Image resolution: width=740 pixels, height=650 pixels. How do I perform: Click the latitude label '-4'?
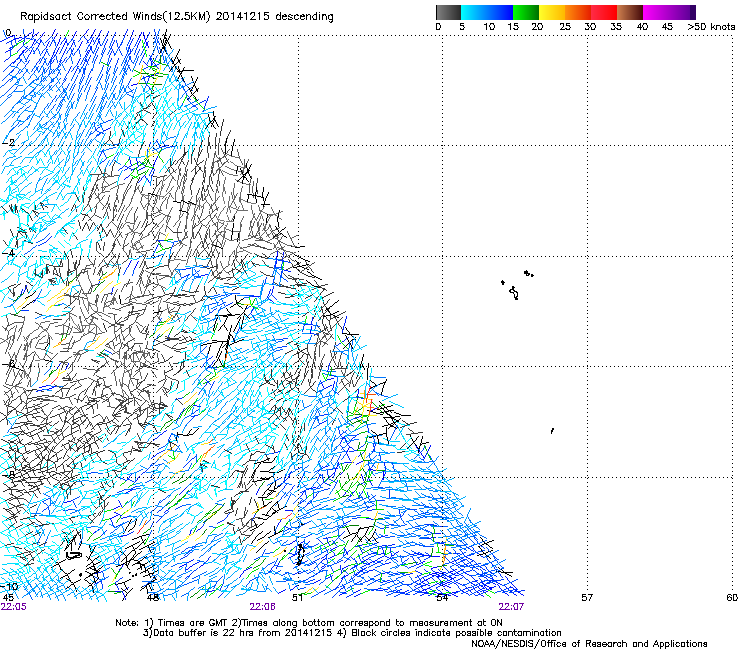pyautogui.click(x=9, y=253)
